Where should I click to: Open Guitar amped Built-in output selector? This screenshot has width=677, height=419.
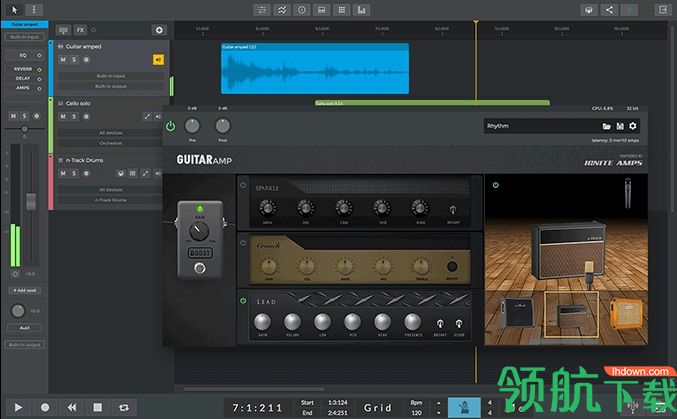coord(111,86)
